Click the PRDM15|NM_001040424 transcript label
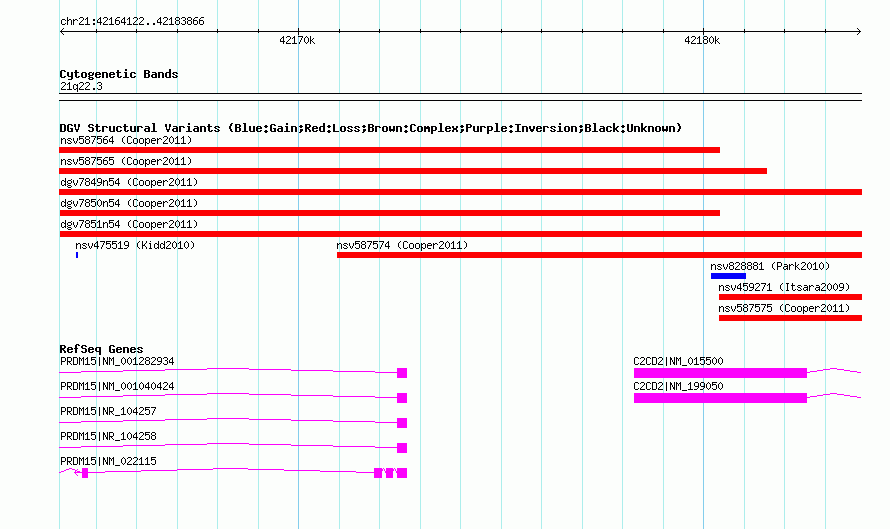Screen dimensions: 890x529 [117, 386]
